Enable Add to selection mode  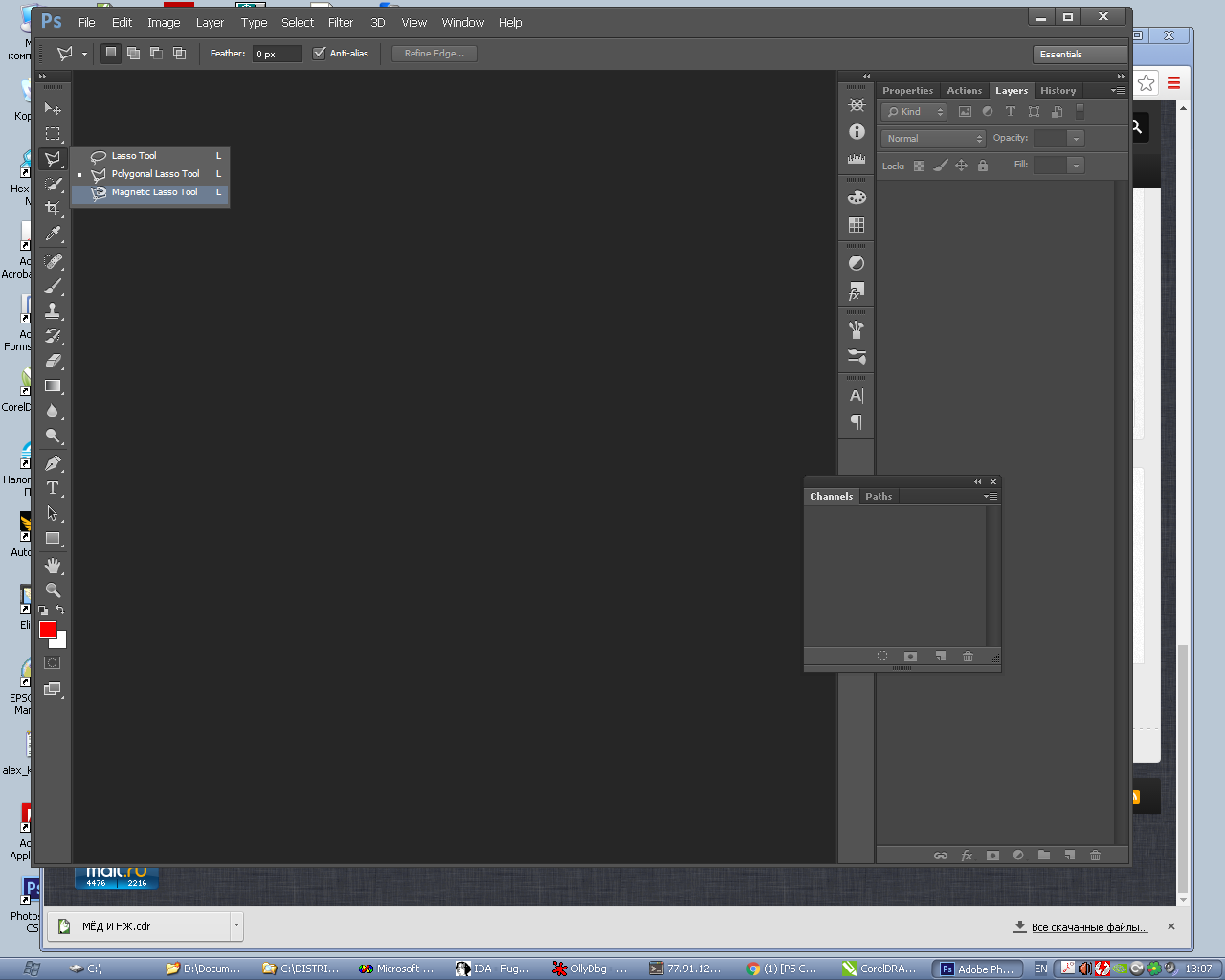point(133,53)
